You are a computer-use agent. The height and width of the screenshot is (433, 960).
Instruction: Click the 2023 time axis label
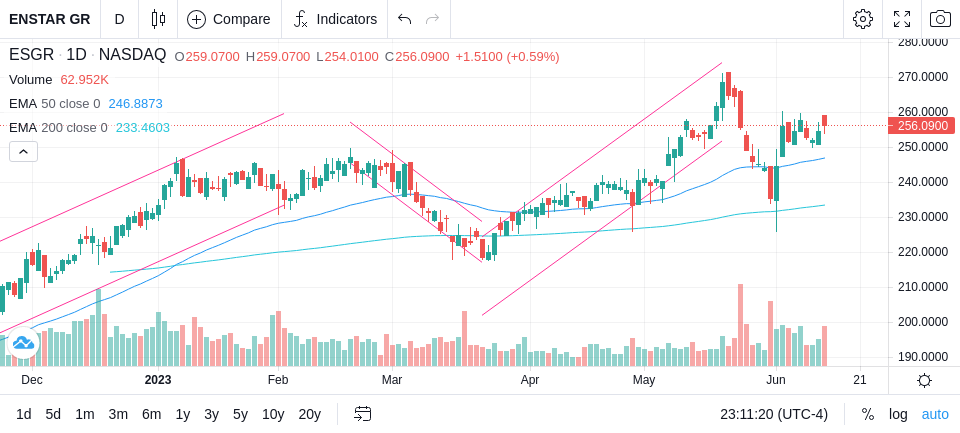coord(158,380)
